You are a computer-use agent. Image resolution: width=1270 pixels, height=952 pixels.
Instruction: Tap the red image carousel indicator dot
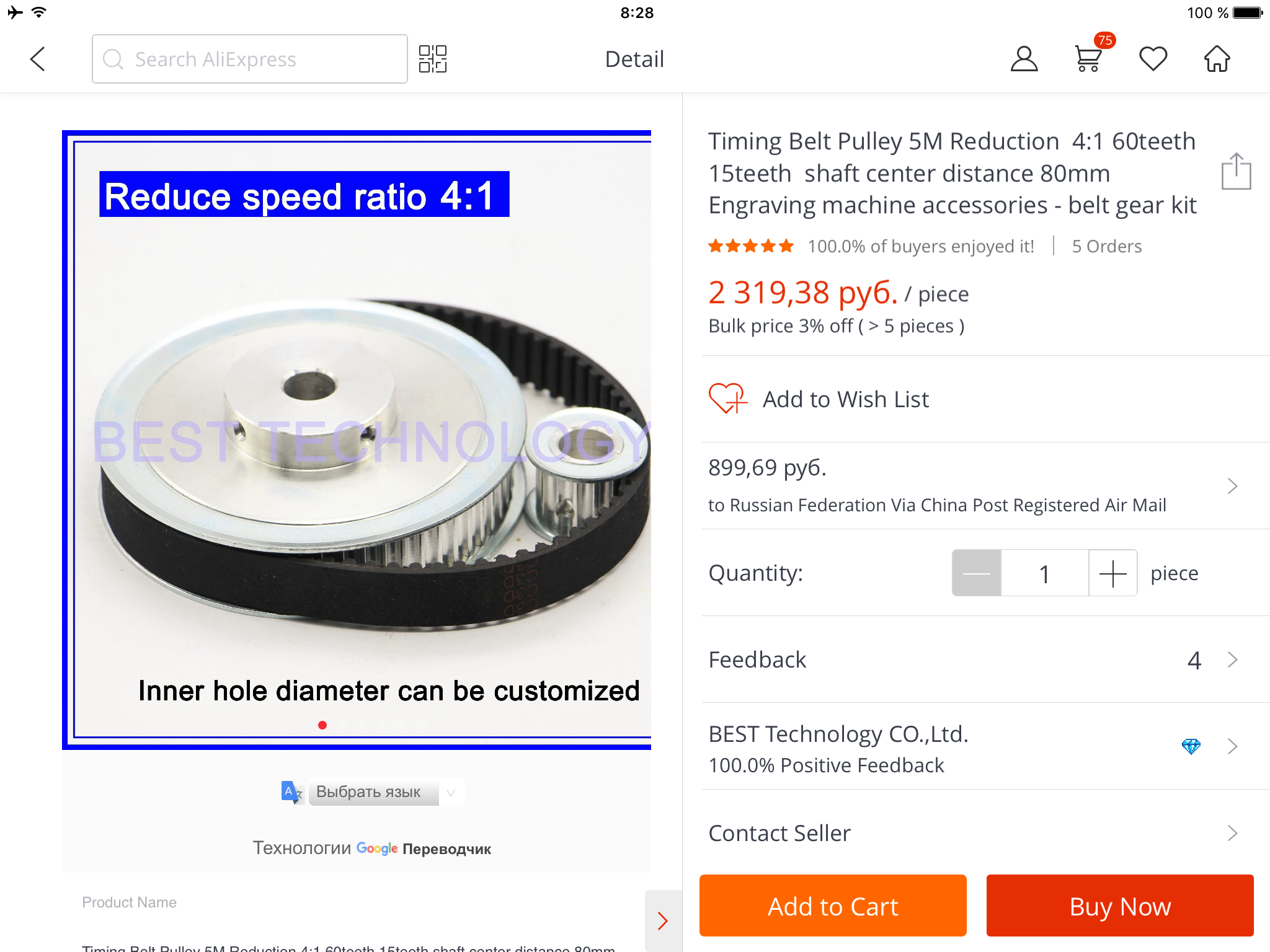coord(322,725)
